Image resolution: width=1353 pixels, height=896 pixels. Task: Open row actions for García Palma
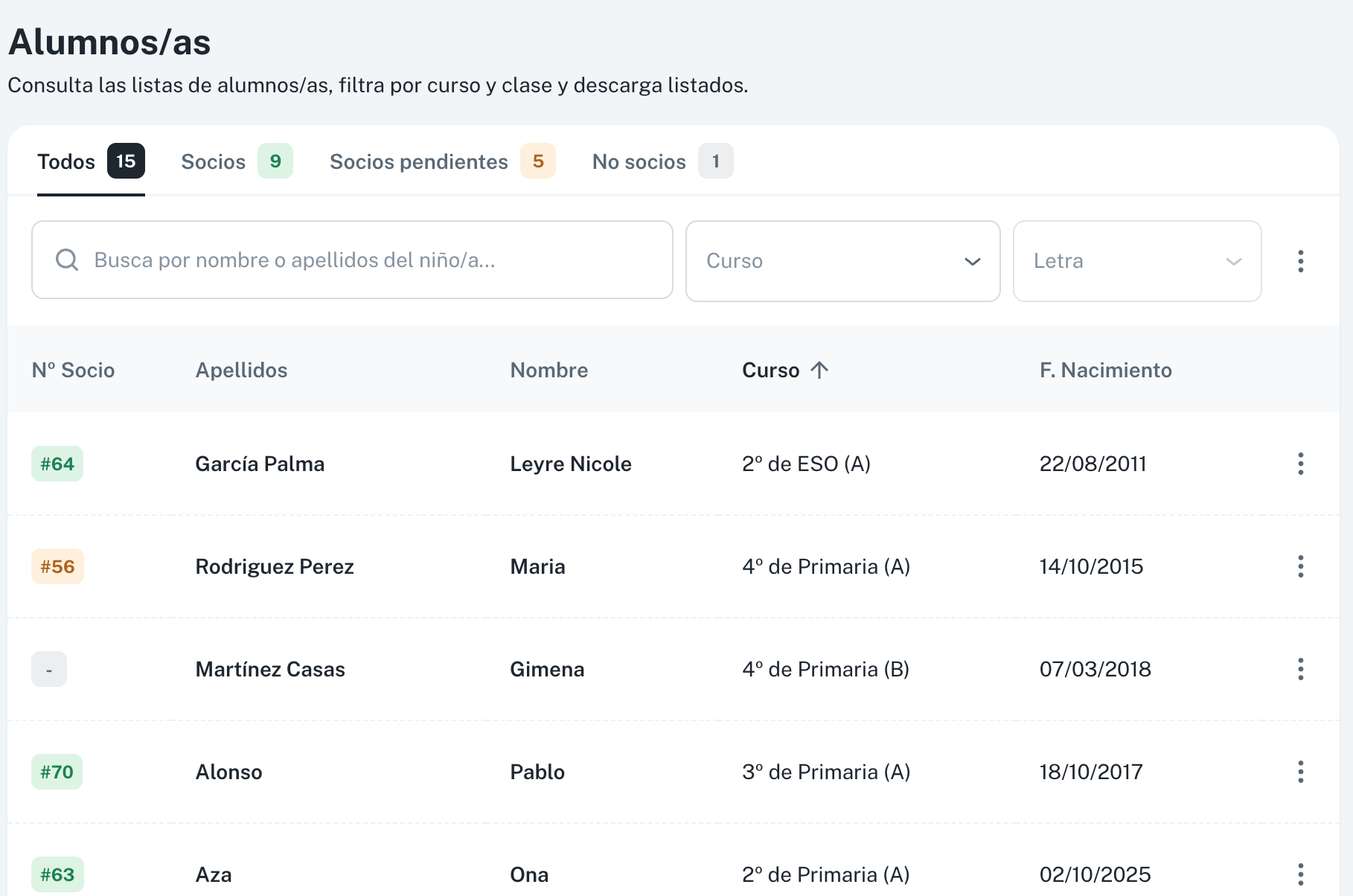[x=1300, y=464]
